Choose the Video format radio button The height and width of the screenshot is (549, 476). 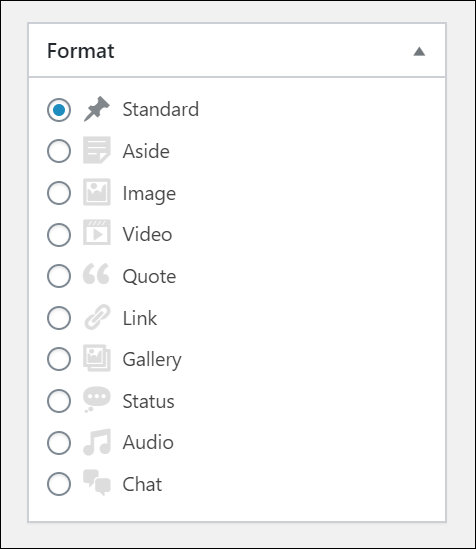pos(59,235)
